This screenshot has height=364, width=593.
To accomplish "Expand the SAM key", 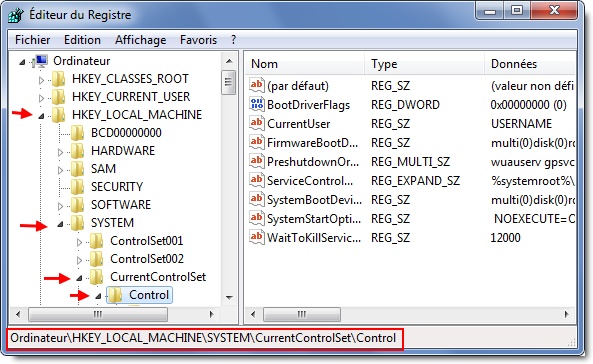I will (60, 170).
